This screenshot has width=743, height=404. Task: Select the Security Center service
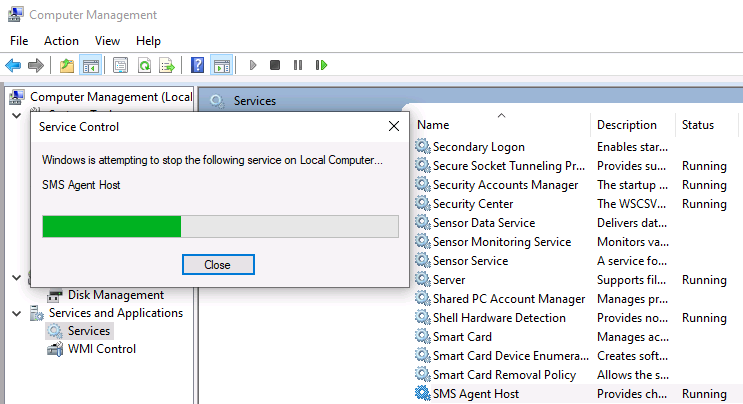click(x=473, y=204)
